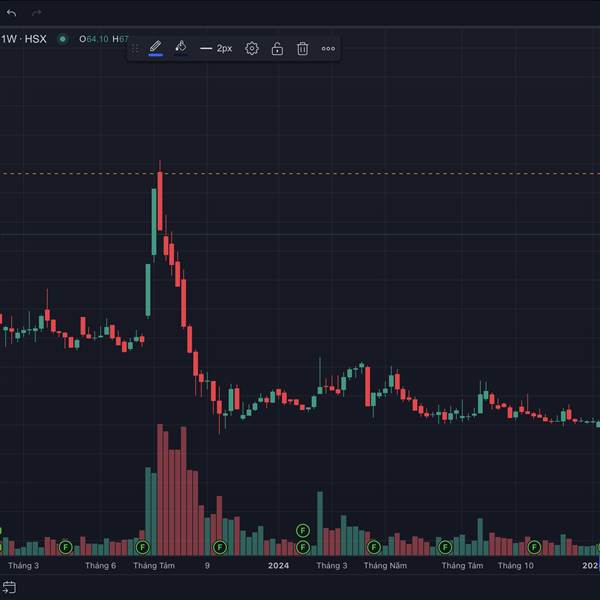Click the redo arrow icon

pos(37,13)
